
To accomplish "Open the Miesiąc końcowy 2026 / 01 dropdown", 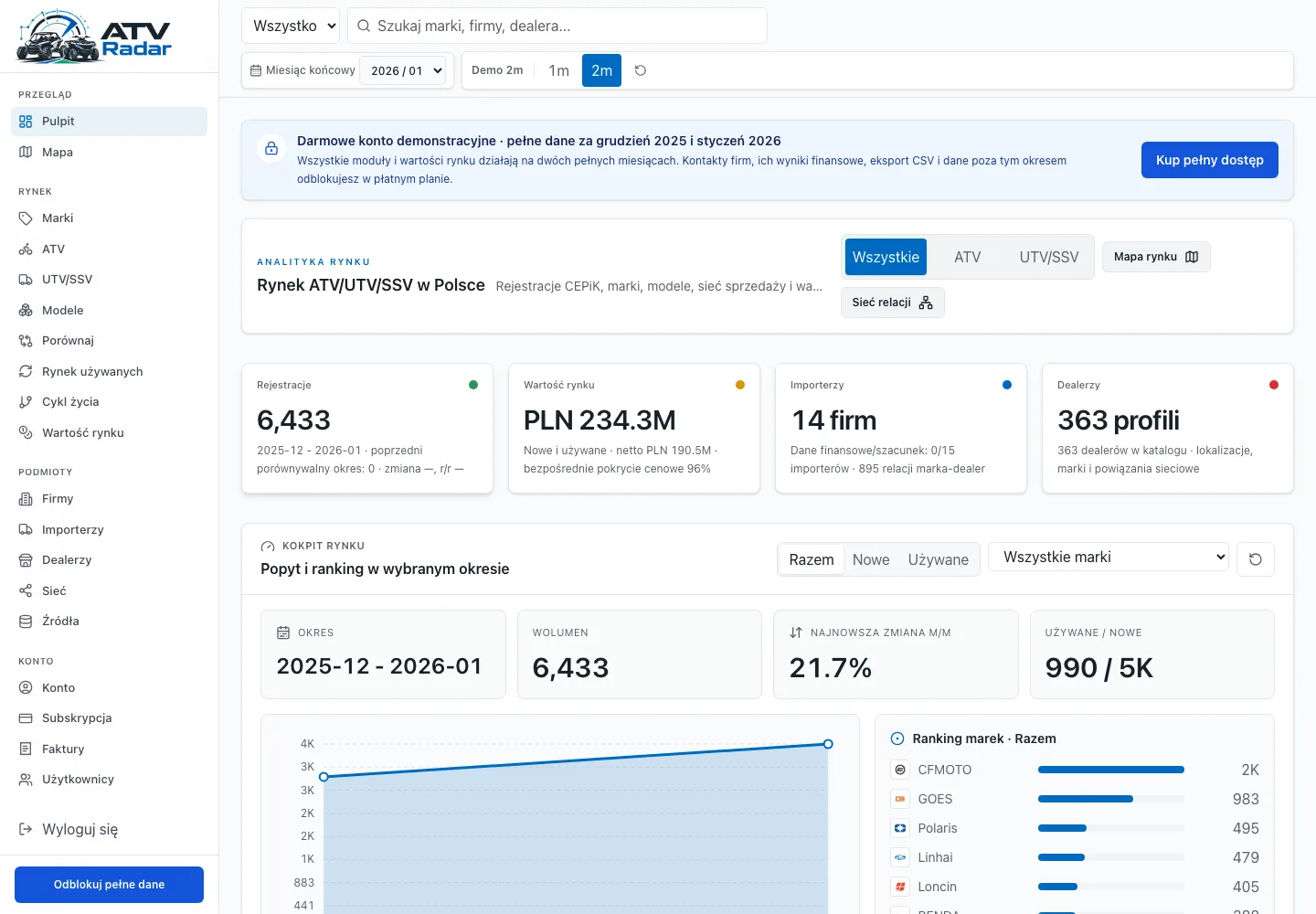I will tap(403, 70).
